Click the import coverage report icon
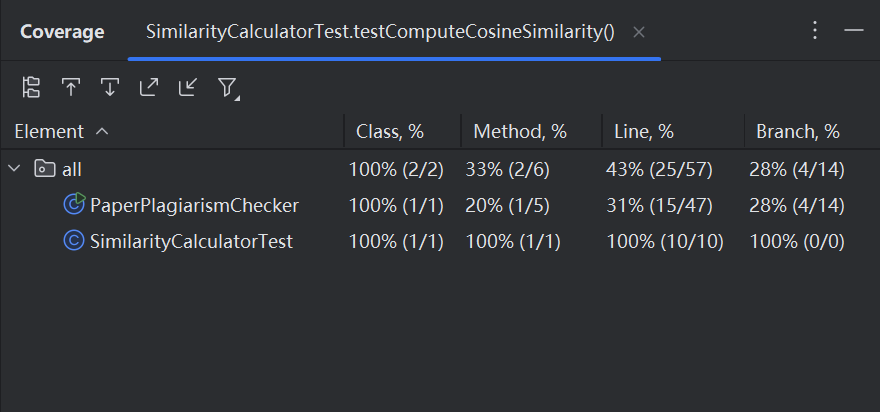This screenshot has width=880, height=412. pyautogui.click(x=187, y=87)
